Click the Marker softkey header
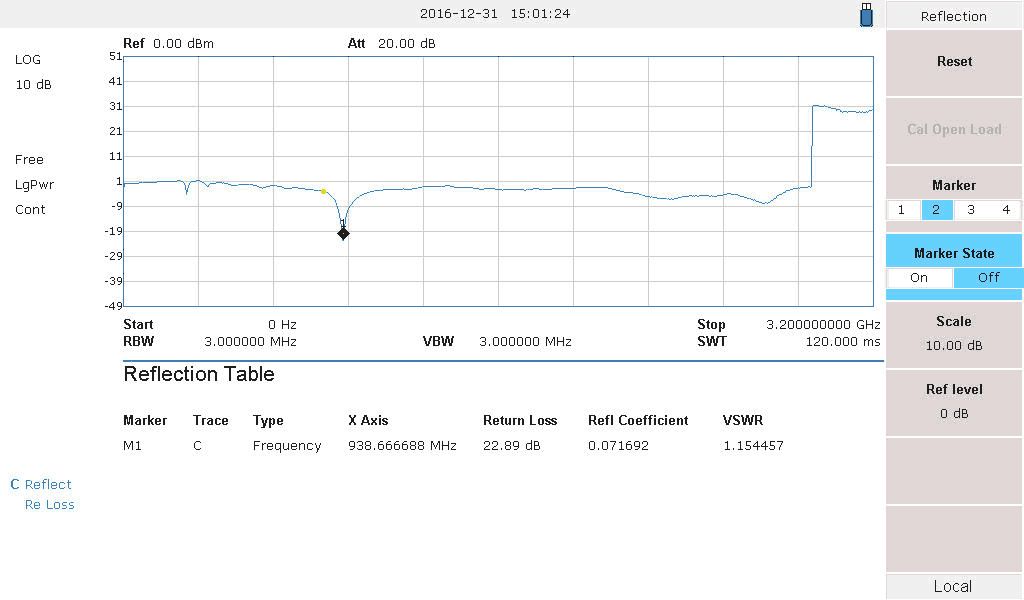Image resolution: width=1024 pixels, height=600 pixels. (x=953, y=185)
